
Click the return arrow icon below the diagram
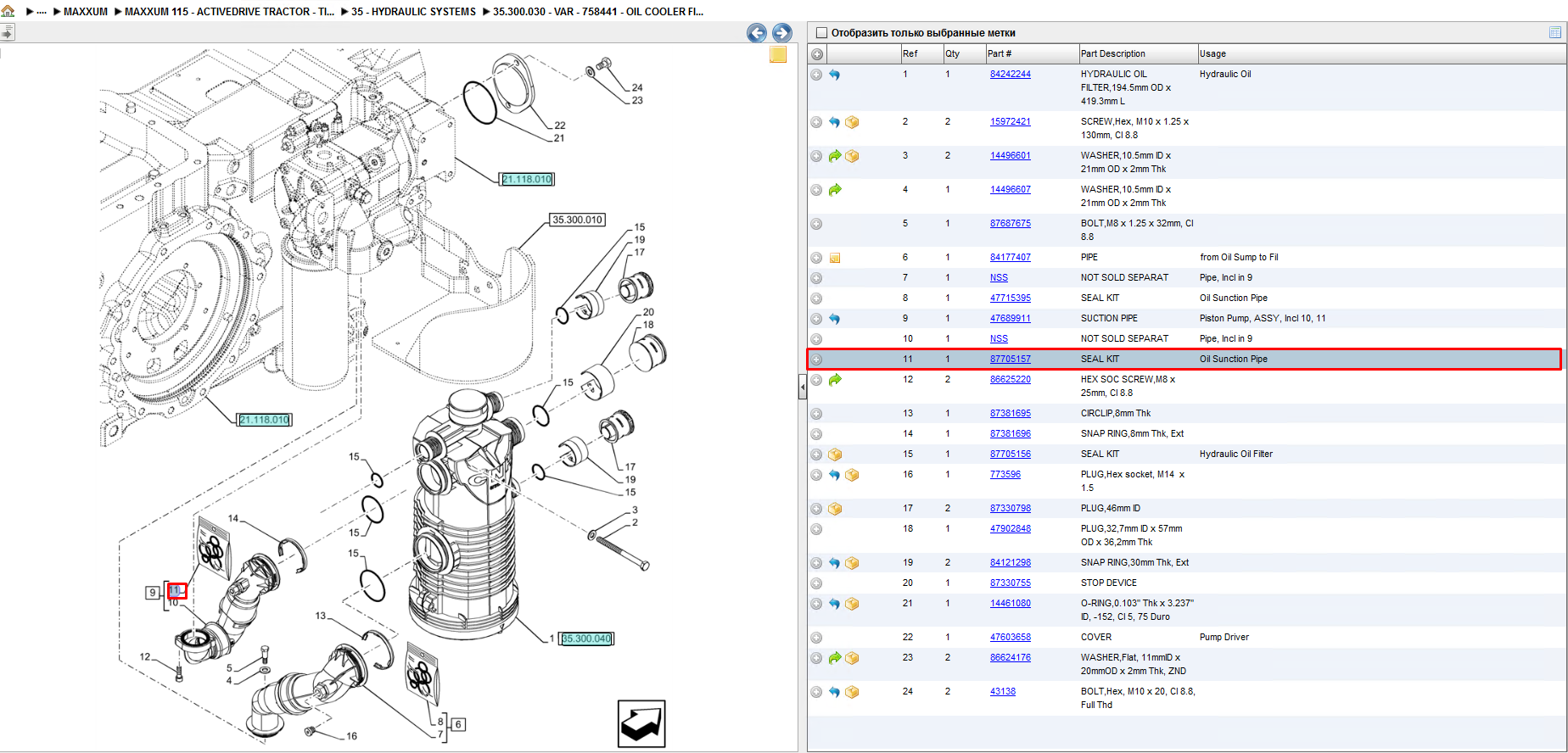(x=641, y=723)
